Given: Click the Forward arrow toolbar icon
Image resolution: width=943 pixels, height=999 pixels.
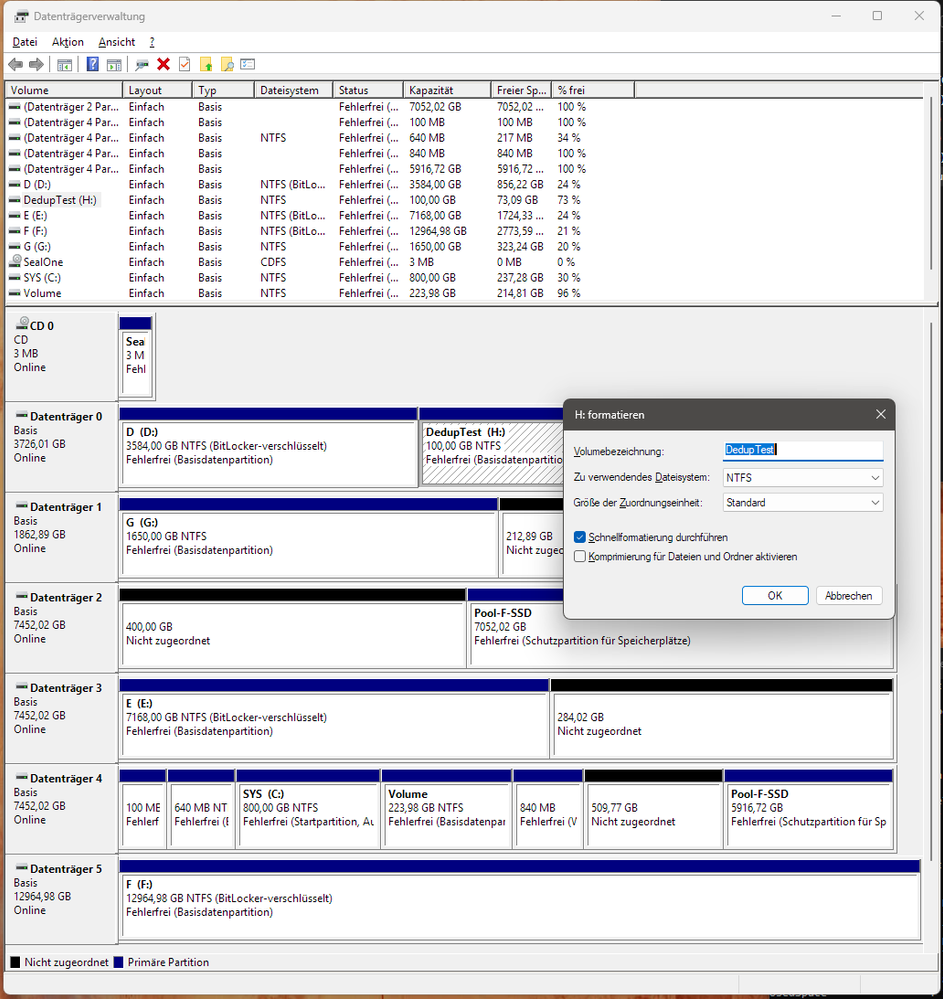Looking at the screenshot, I should [x=37, y=64].
